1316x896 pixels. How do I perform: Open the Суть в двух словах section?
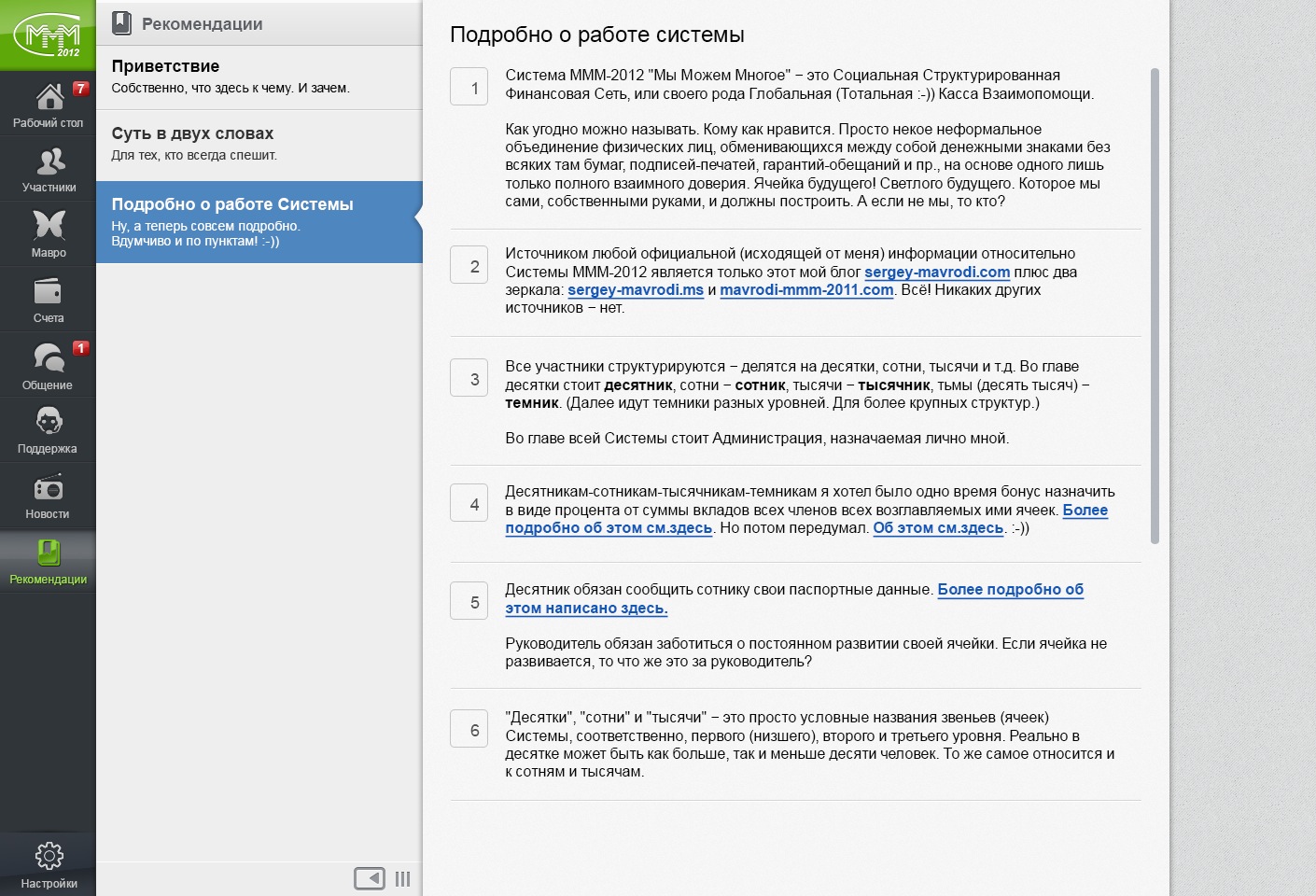[x=259, y=144]
